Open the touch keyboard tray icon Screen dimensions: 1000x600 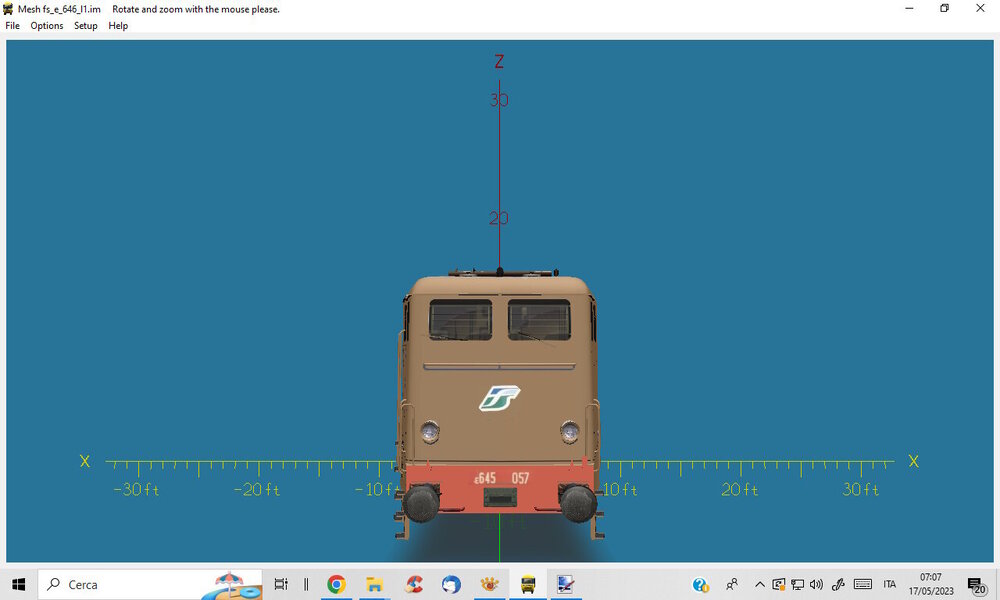(x=863, y=584)
